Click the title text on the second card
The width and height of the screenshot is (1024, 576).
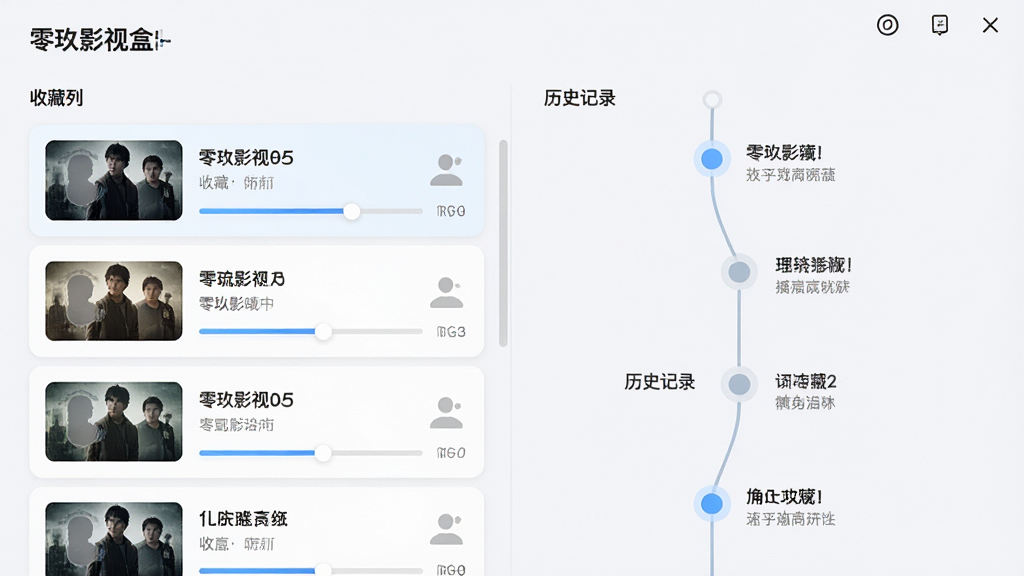click(x=242, y=279)
